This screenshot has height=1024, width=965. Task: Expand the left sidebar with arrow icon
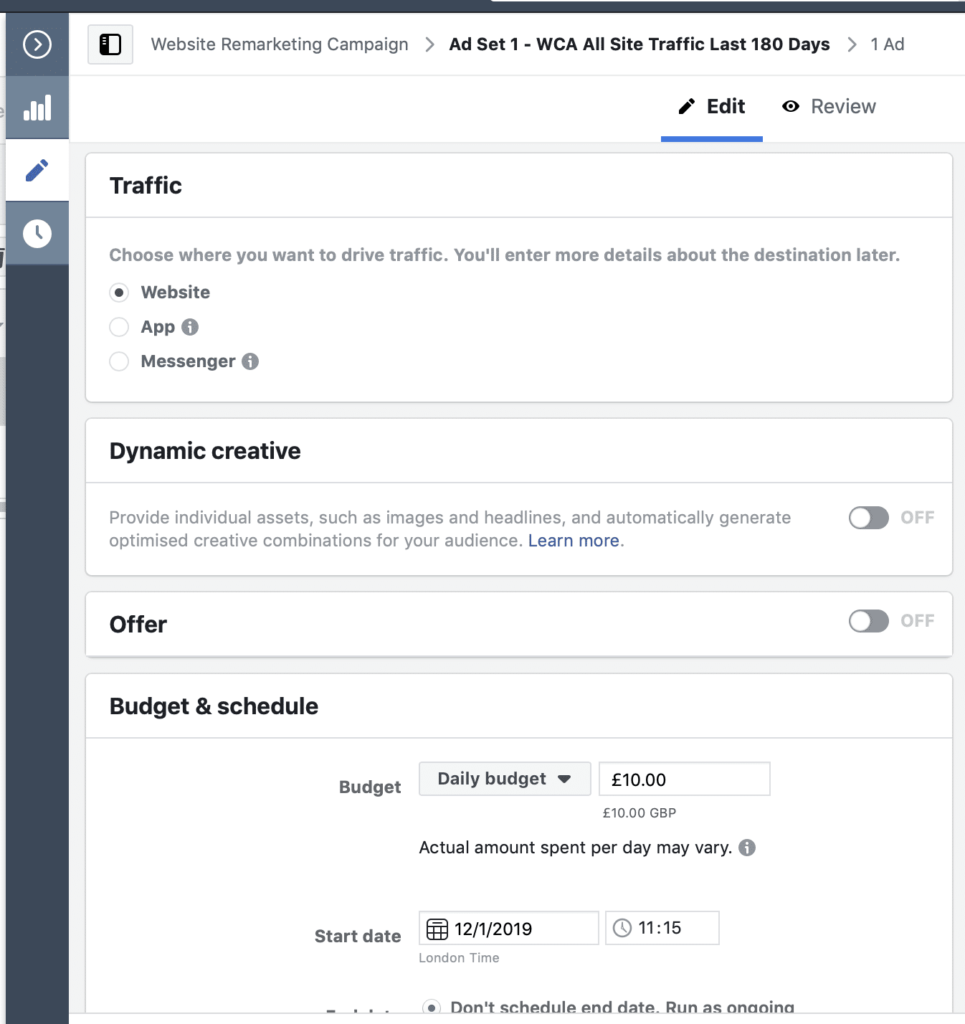37,44
